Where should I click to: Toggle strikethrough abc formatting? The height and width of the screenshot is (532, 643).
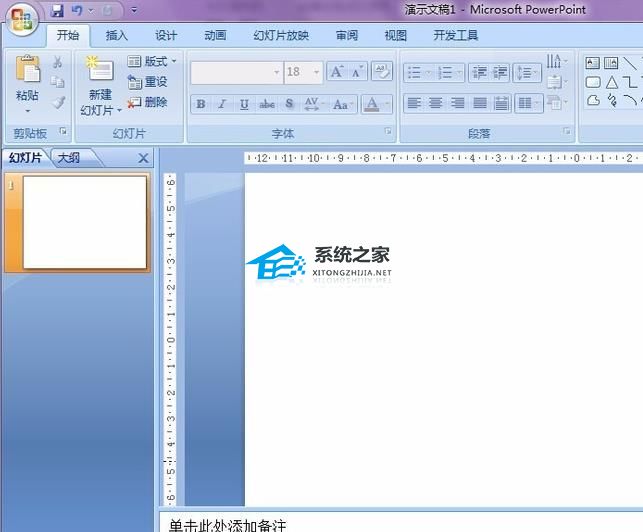(x=267, y=104)
